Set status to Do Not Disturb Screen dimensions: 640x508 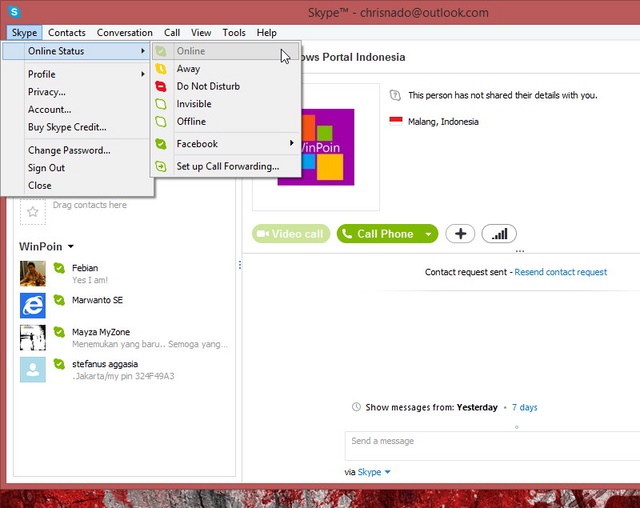(208, 86)
